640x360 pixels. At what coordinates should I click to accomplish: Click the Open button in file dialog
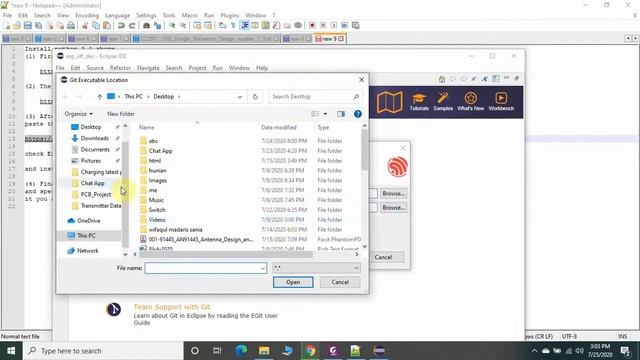(293, 282)
